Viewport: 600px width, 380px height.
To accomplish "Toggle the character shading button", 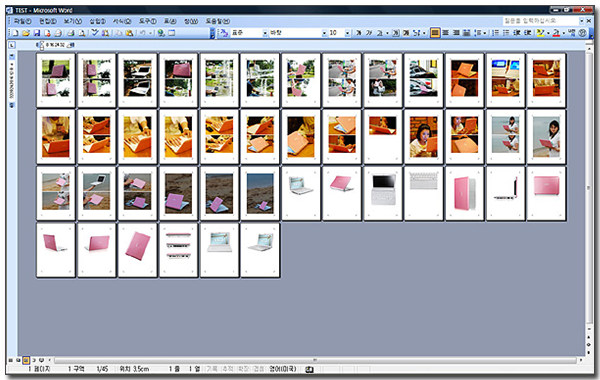I will (x=406, y=33).
